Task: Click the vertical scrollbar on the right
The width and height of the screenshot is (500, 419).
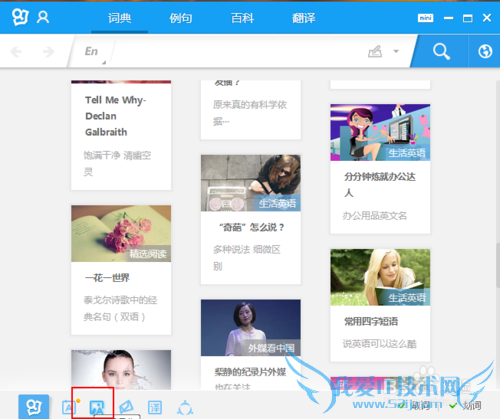Action: 498,265
